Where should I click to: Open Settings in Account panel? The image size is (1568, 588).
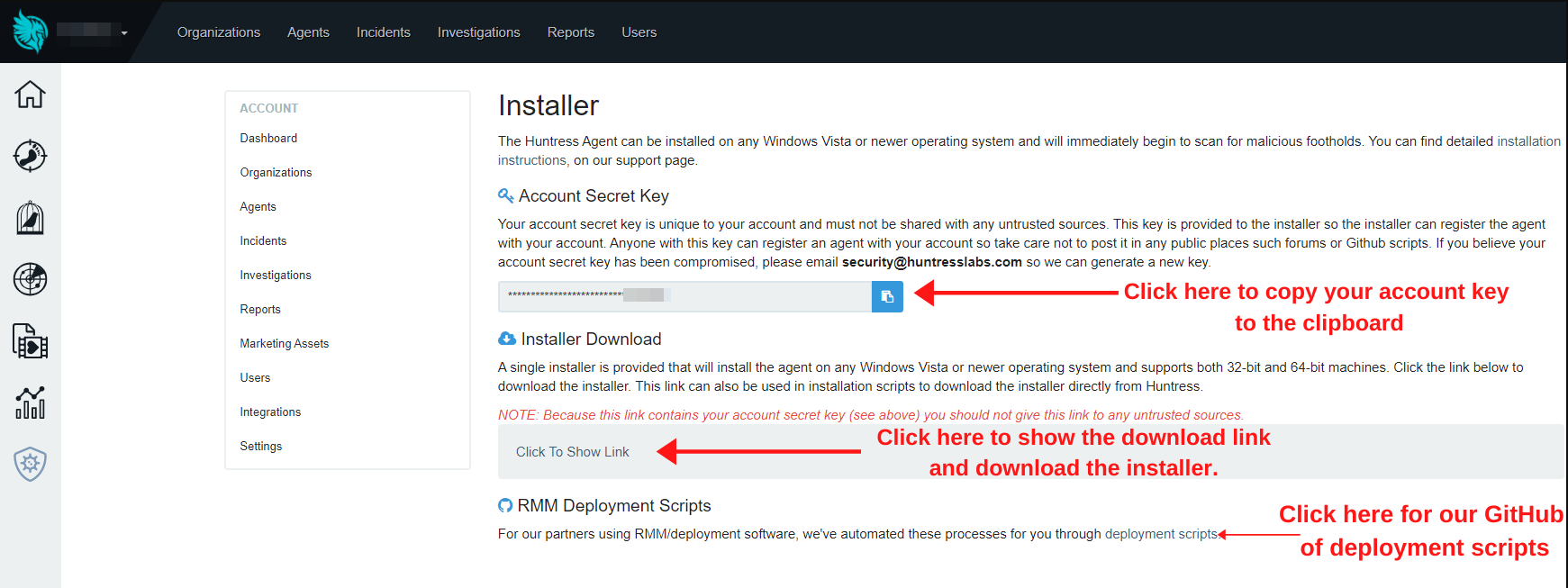(x=261, y=446)
